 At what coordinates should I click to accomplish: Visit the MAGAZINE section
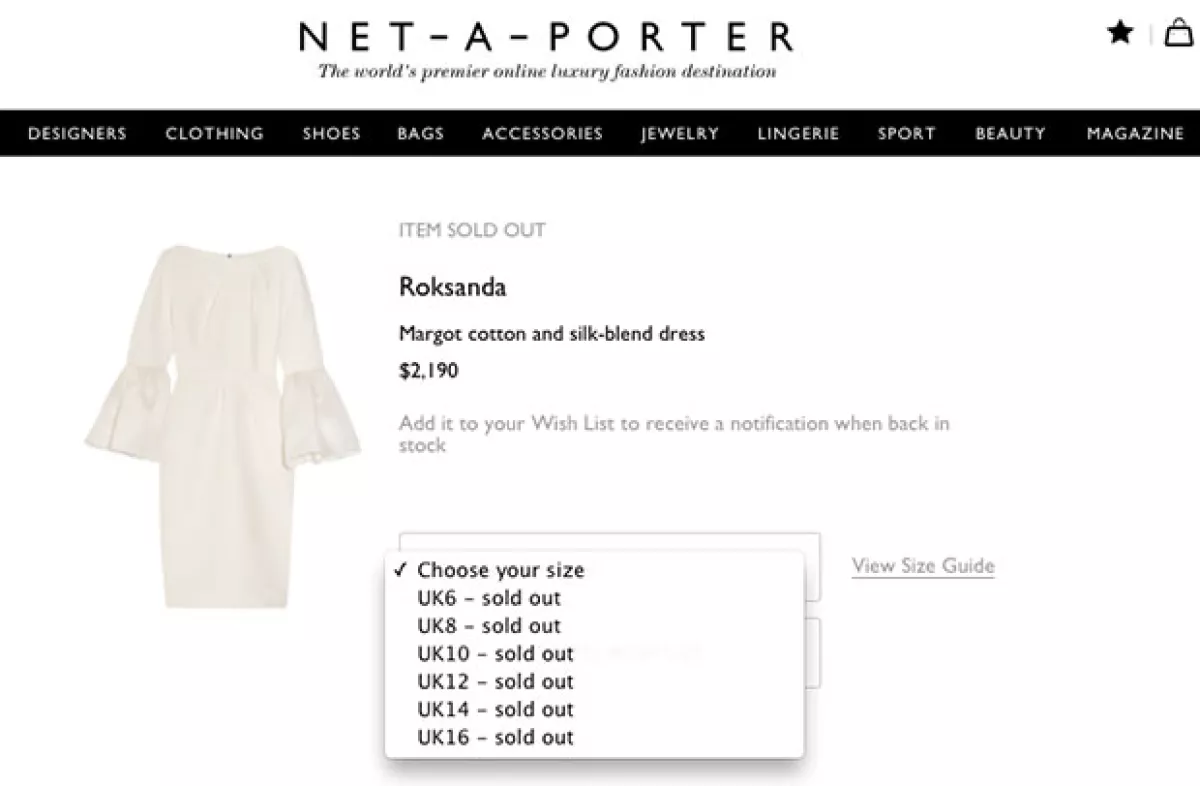pos(1136,133)
